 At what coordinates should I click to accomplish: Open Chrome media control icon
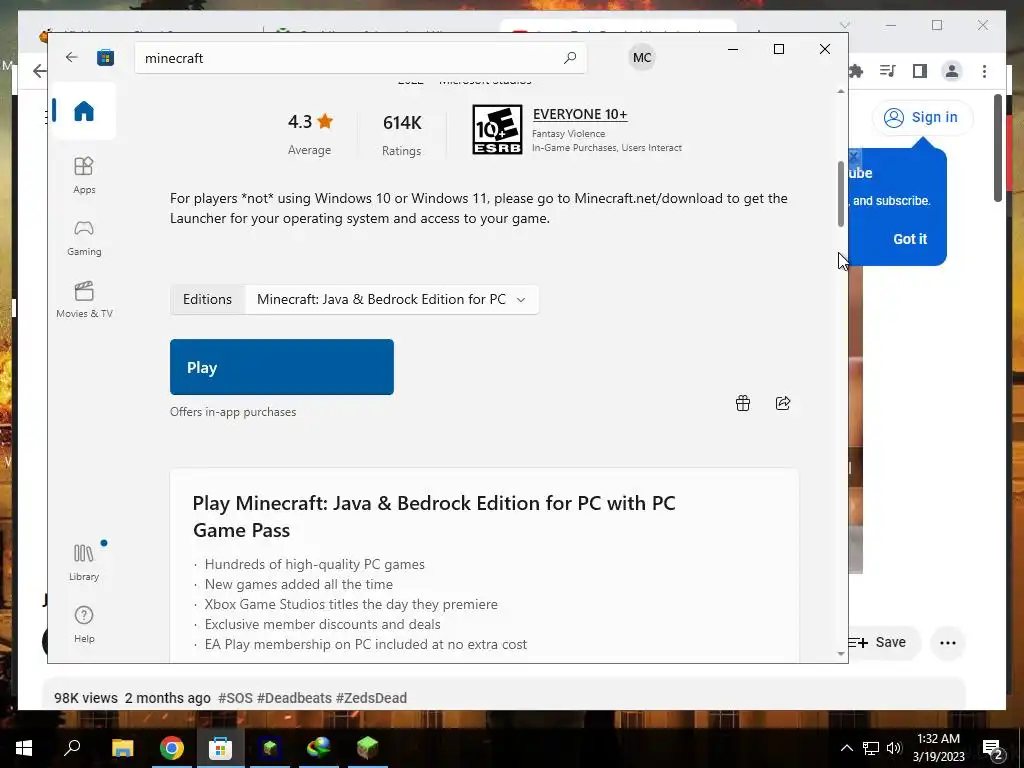888,71
